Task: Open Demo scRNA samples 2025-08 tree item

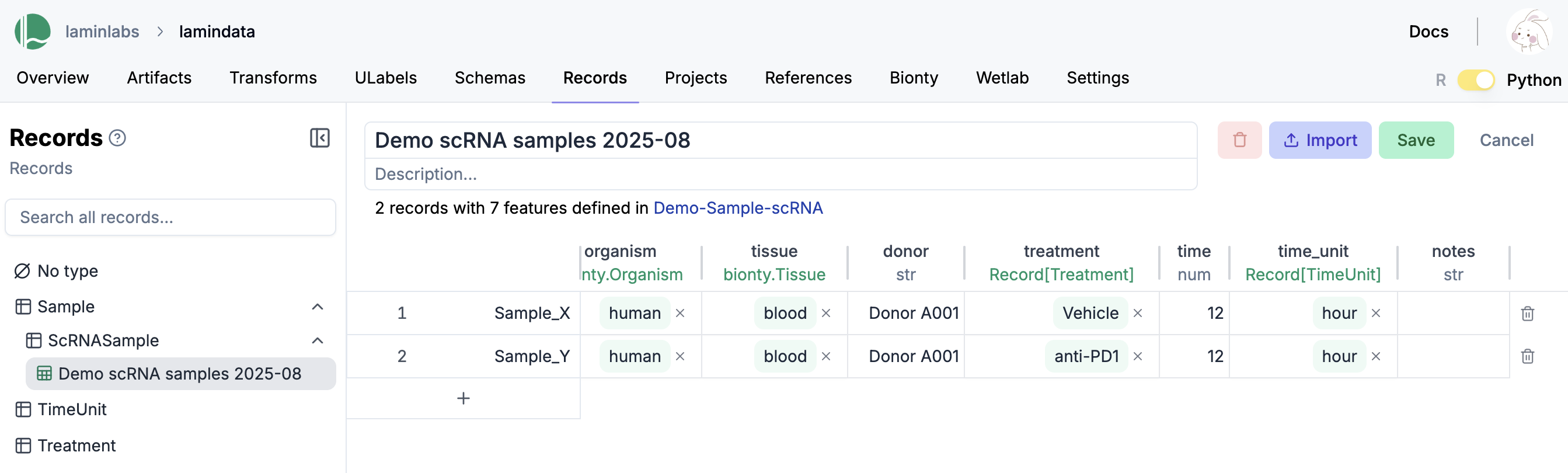Action: (x=180, y=374)
